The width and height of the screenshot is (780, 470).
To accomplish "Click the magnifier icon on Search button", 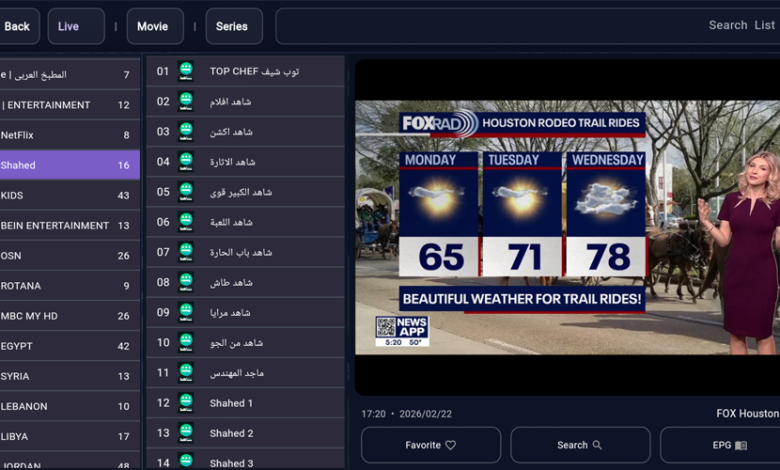I will tap(597, 445).
